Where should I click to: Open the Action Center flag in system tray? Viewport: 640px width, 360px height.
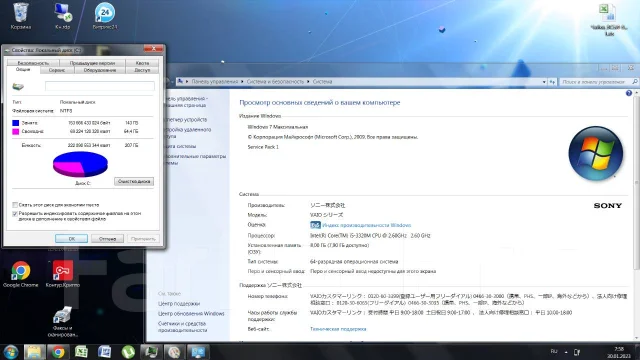[x=577, y=352]
